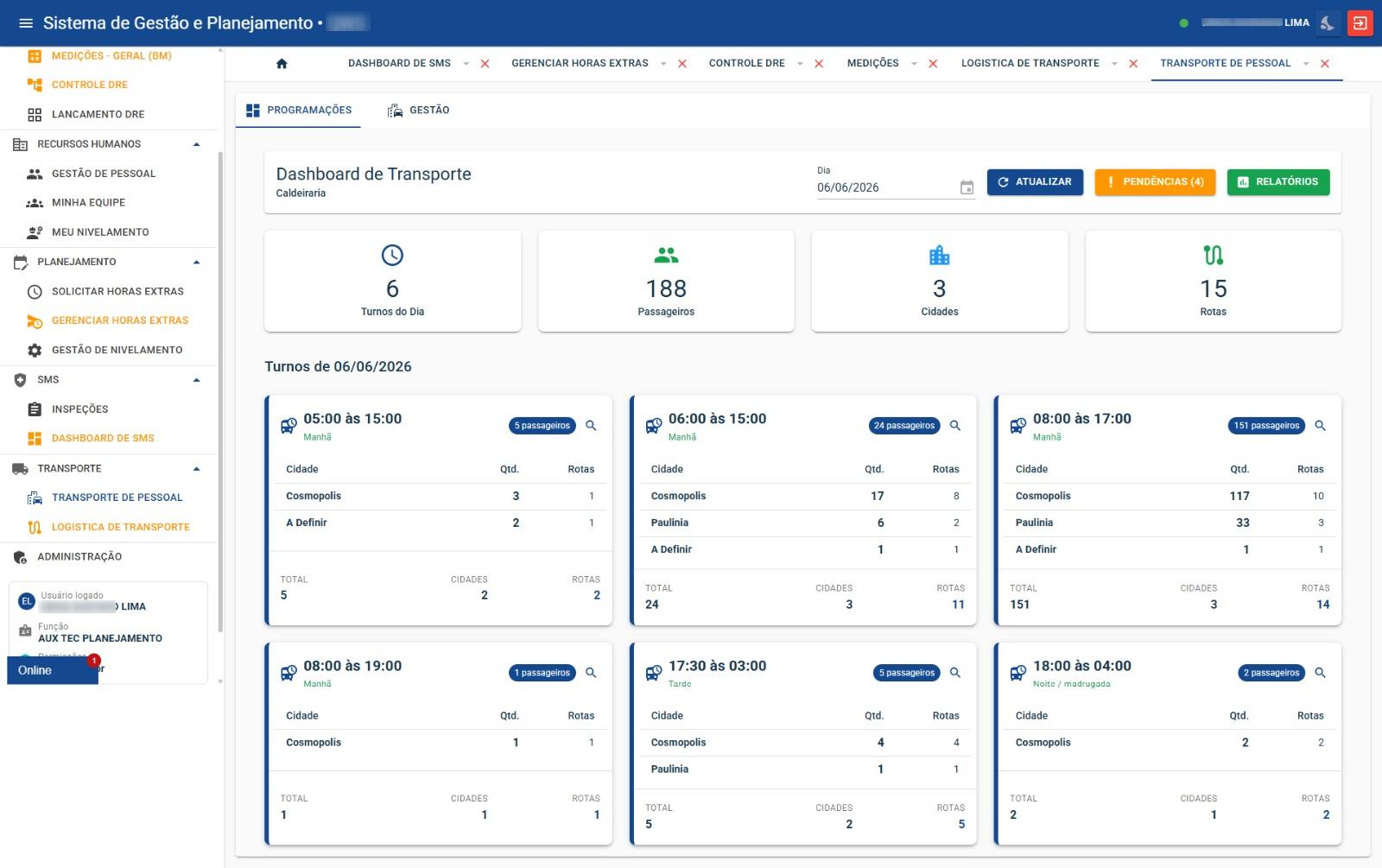Click the Turnos do Dia clock card

click(x=392, y=281)
